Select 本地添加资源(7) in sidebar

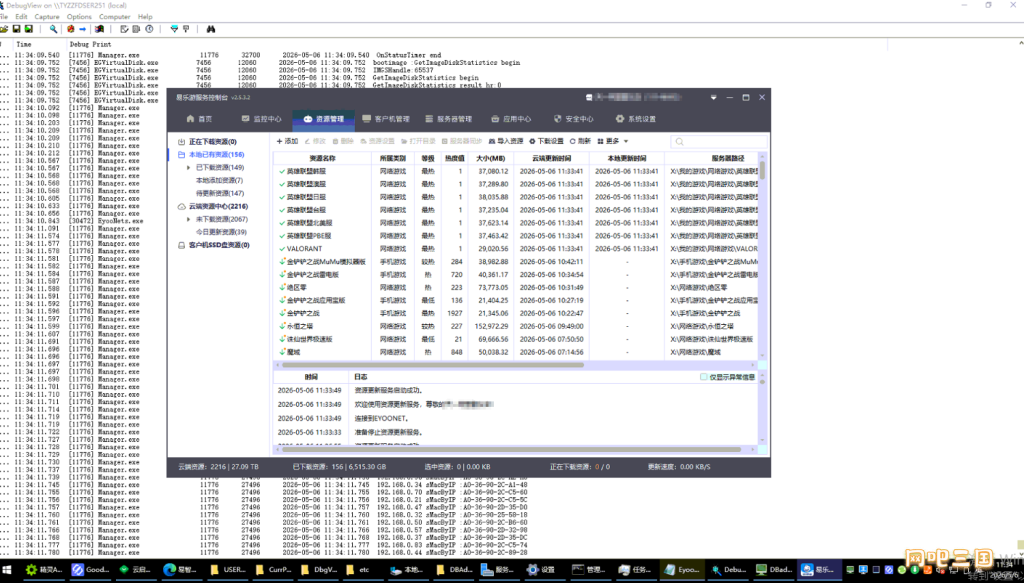point(219,180)
